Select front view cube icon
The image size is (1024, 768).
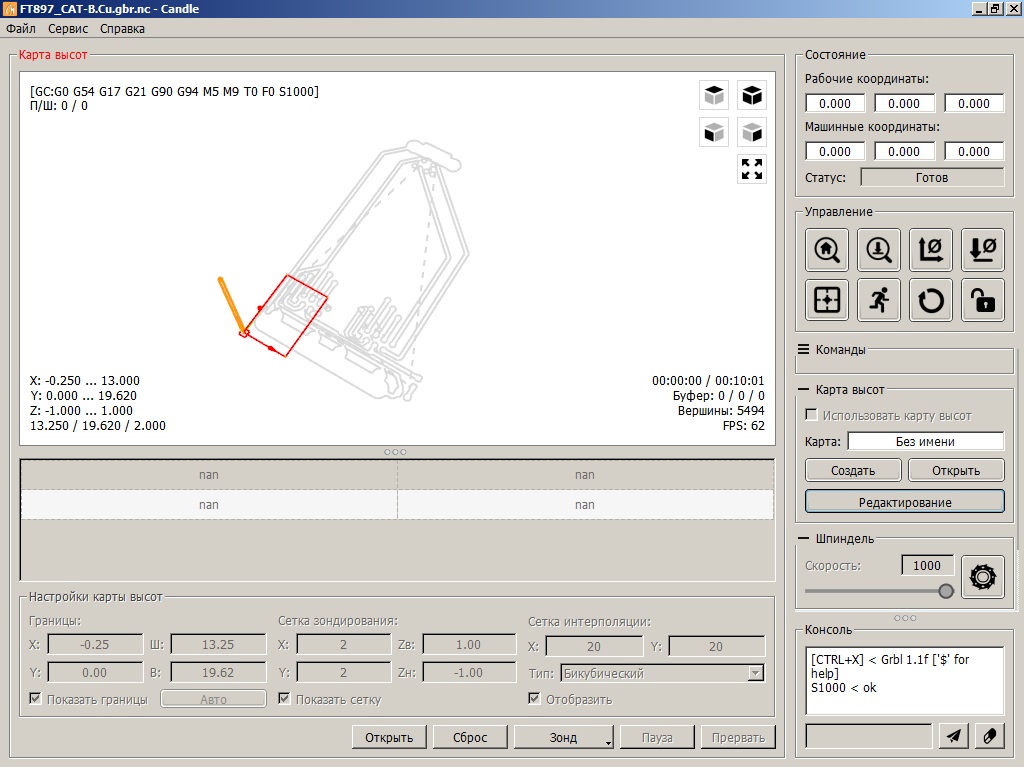coord(714,133)
